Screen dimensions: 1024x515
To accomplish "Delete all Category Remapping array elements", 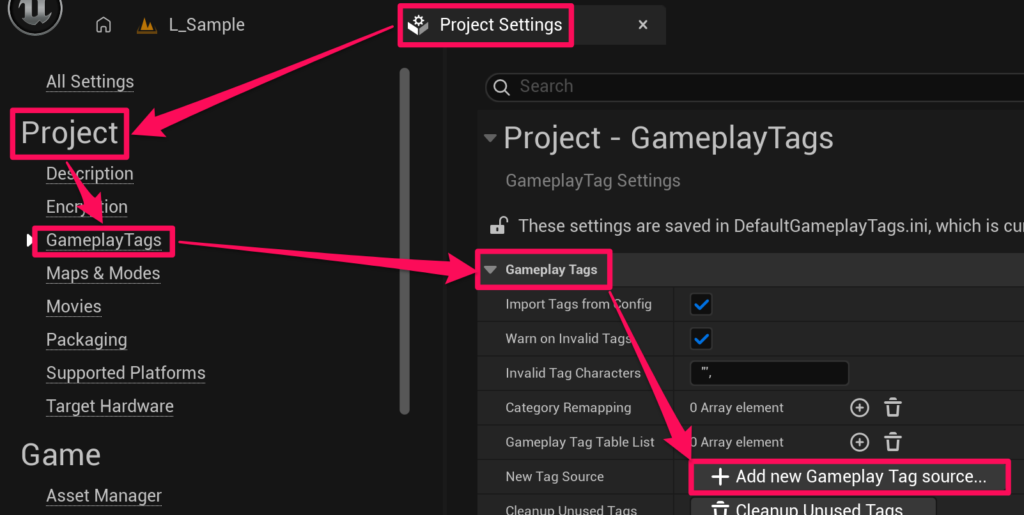I will tap(893, 408).
